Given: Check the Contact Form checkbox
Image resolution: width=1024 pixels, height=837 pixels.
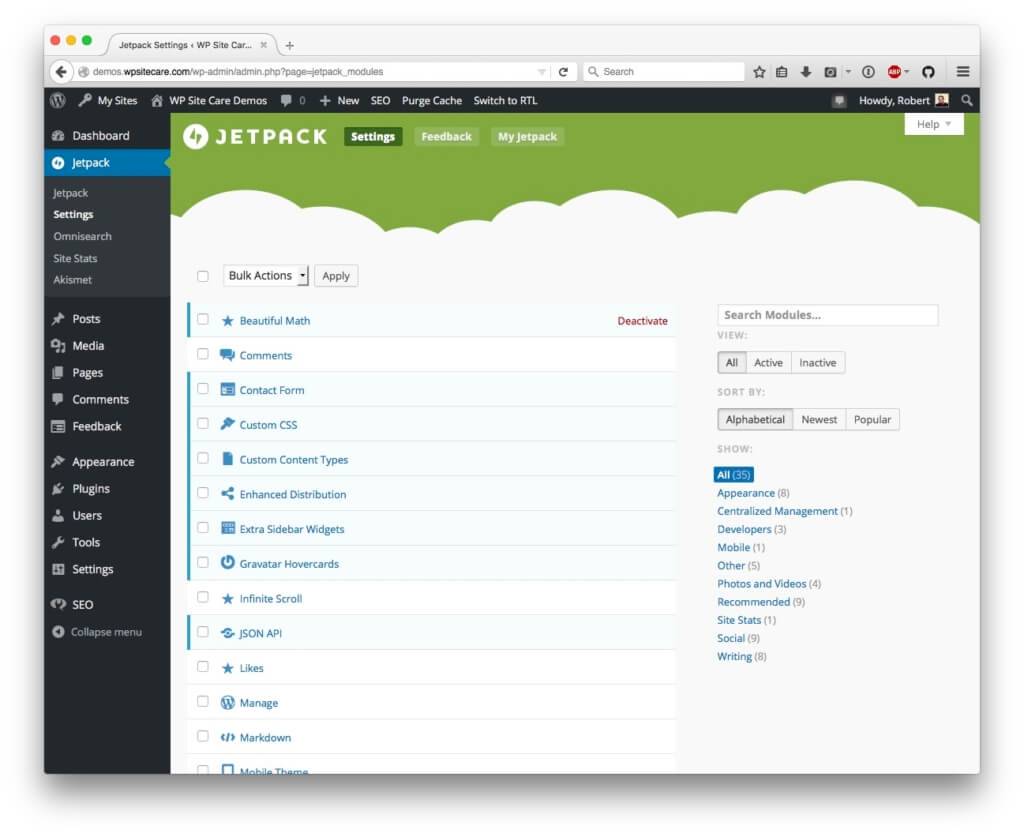Looking at the screenshot, I should (x=203, y=388).
